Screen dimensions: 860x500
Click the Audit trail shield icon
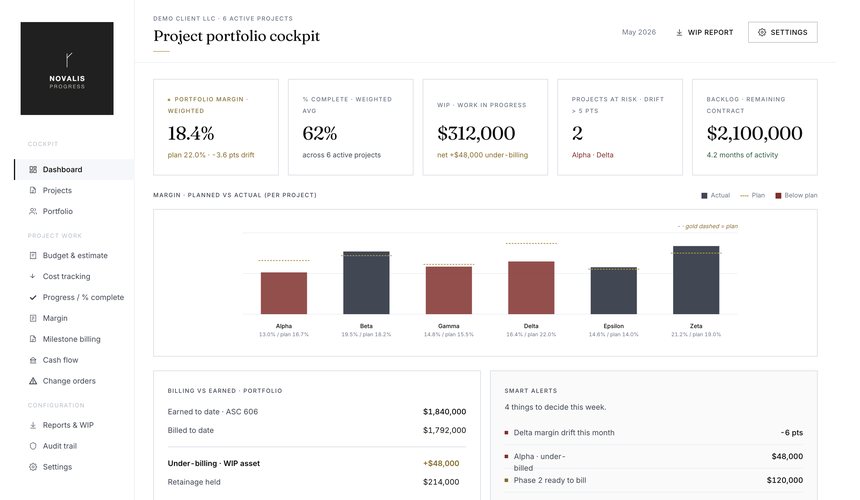click(33, 446)
